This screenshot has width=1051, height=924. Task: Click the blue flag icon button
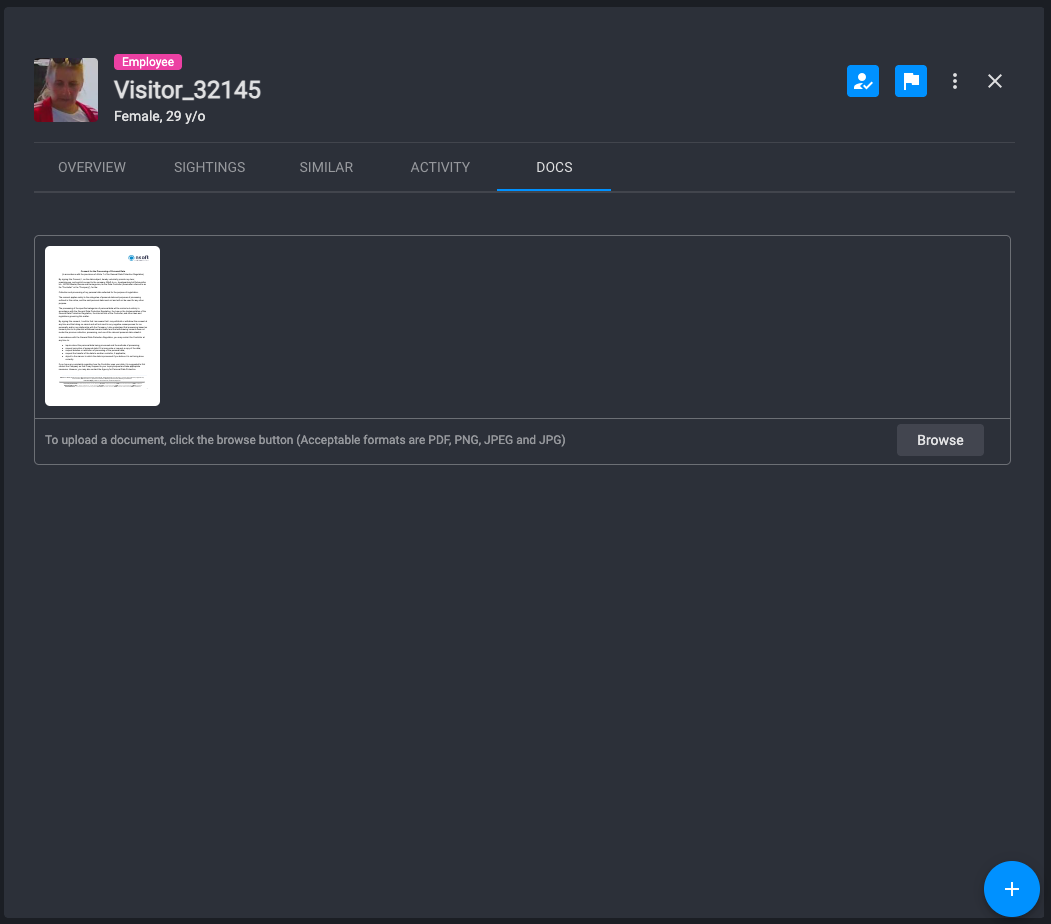pos(911,81)
